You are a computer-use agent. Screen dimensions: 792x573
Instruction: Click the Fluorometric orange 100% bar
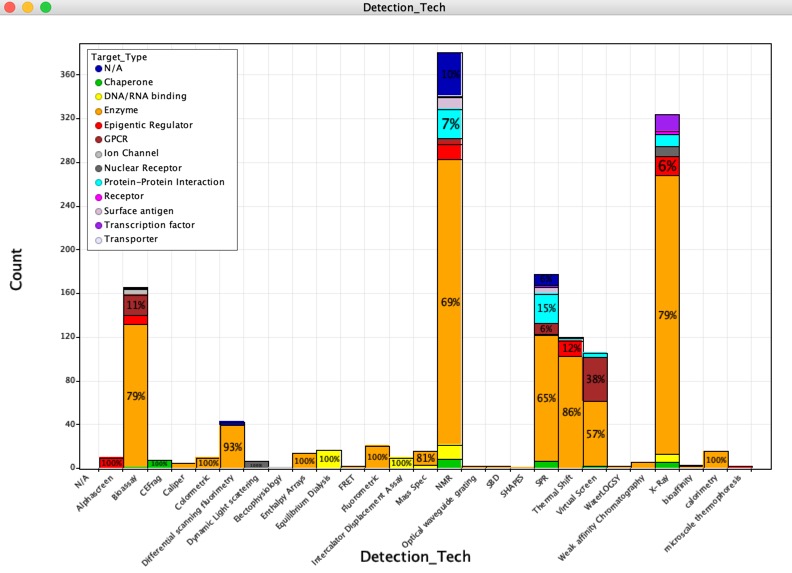pyautogui.click(x=377, y=457)
